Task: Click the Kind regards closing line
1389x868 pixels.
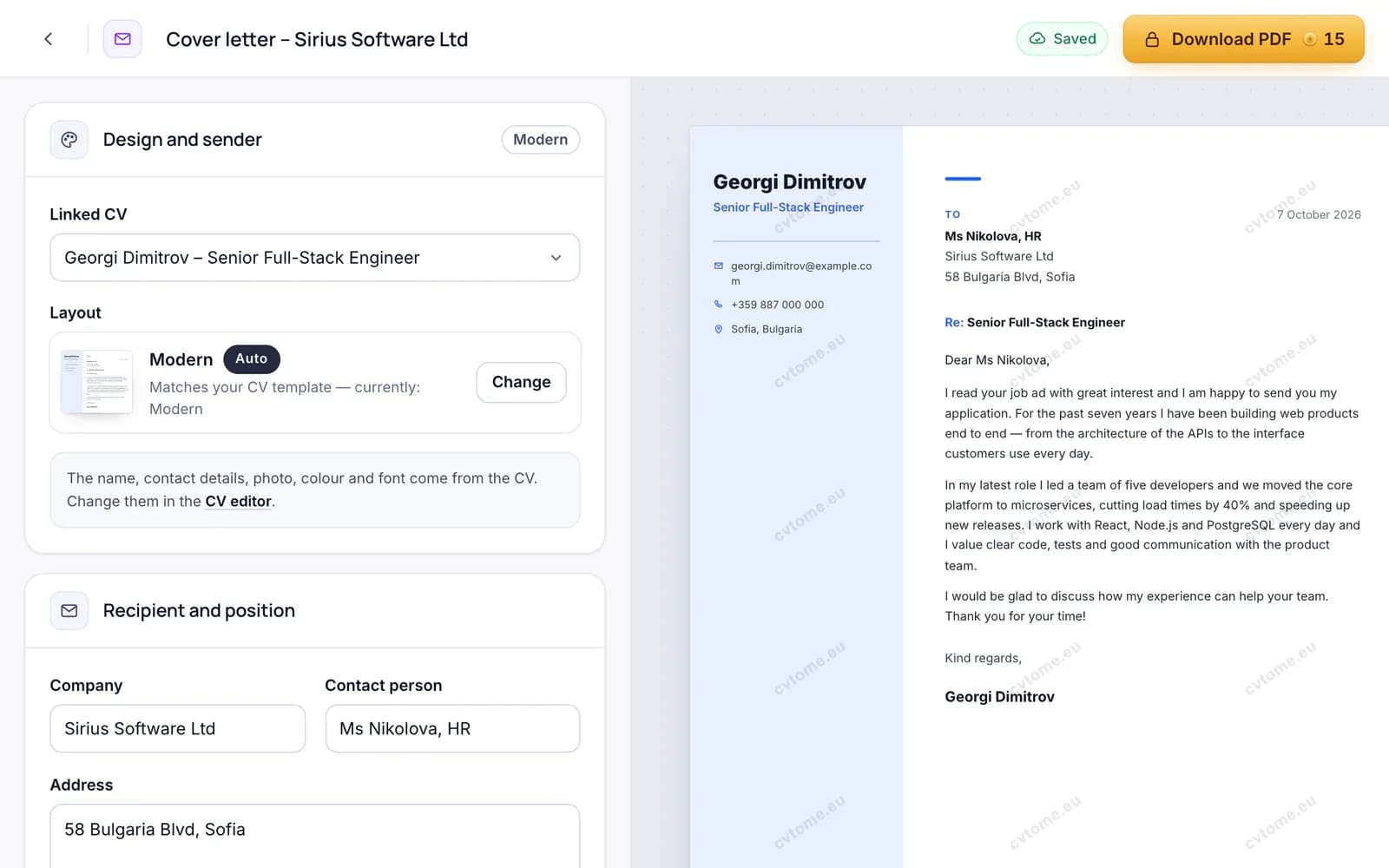Action: click(x=983, y=658)
